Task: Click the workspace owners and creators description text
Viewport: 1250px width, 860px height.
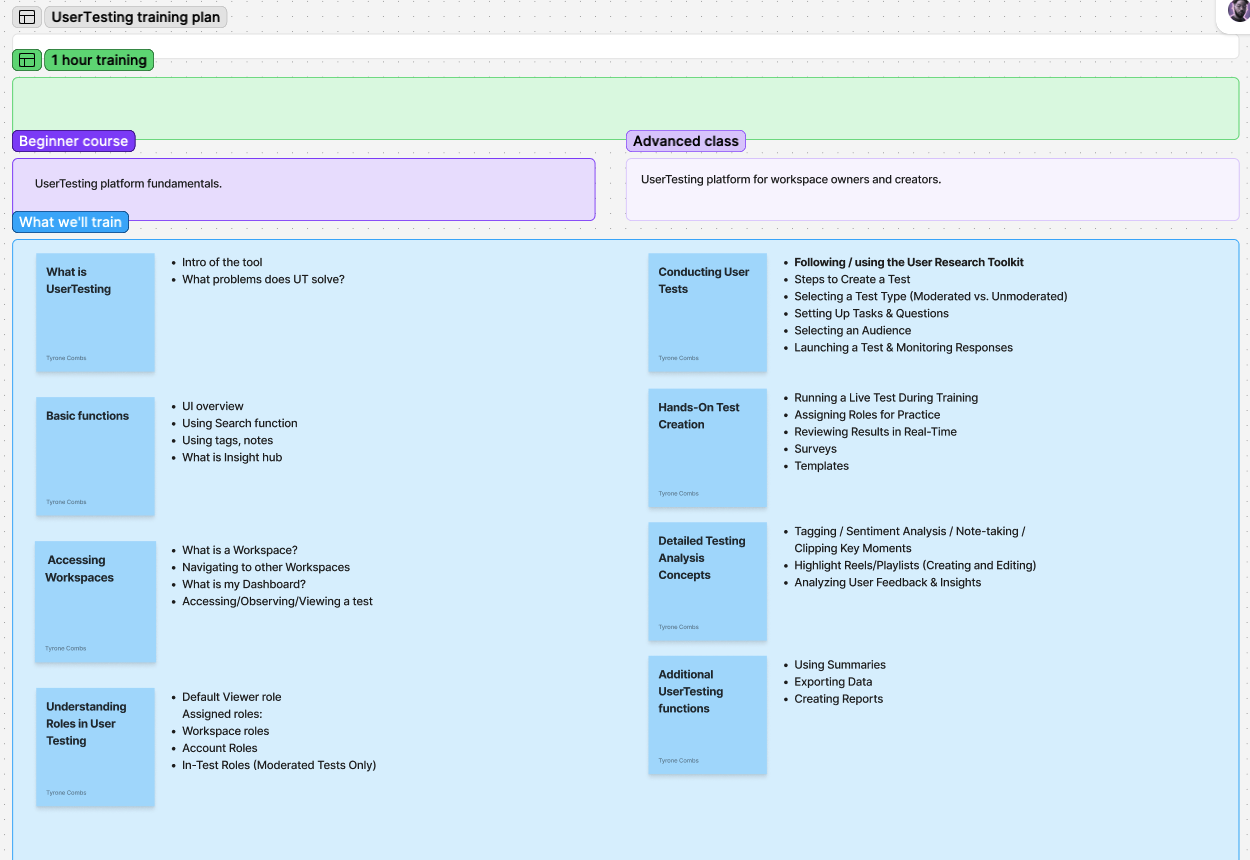Action: tap(791, 180)
